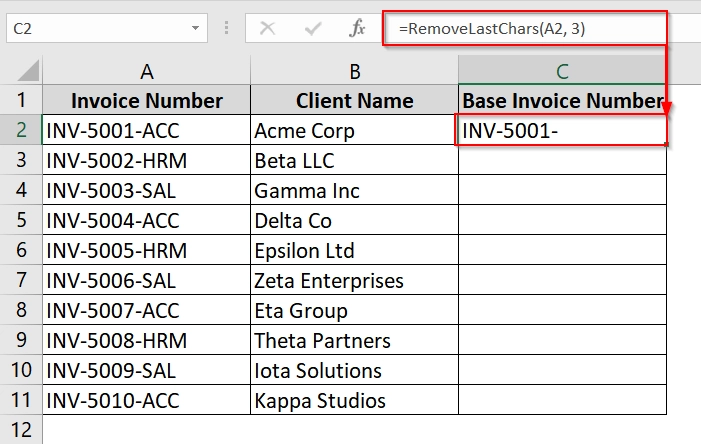Screen dimensions: 701x444
Task: Select row 9 header
Action: point(21,339)
